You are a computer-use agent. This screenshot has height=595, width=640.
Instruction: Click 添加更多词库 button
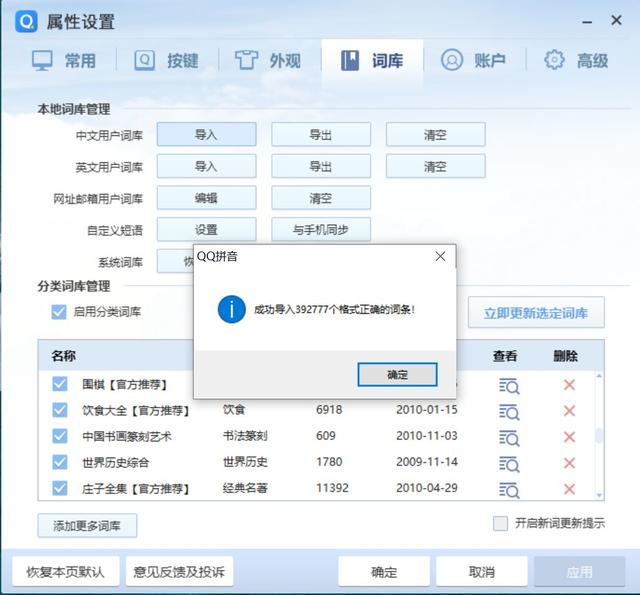tap(87, 526)
